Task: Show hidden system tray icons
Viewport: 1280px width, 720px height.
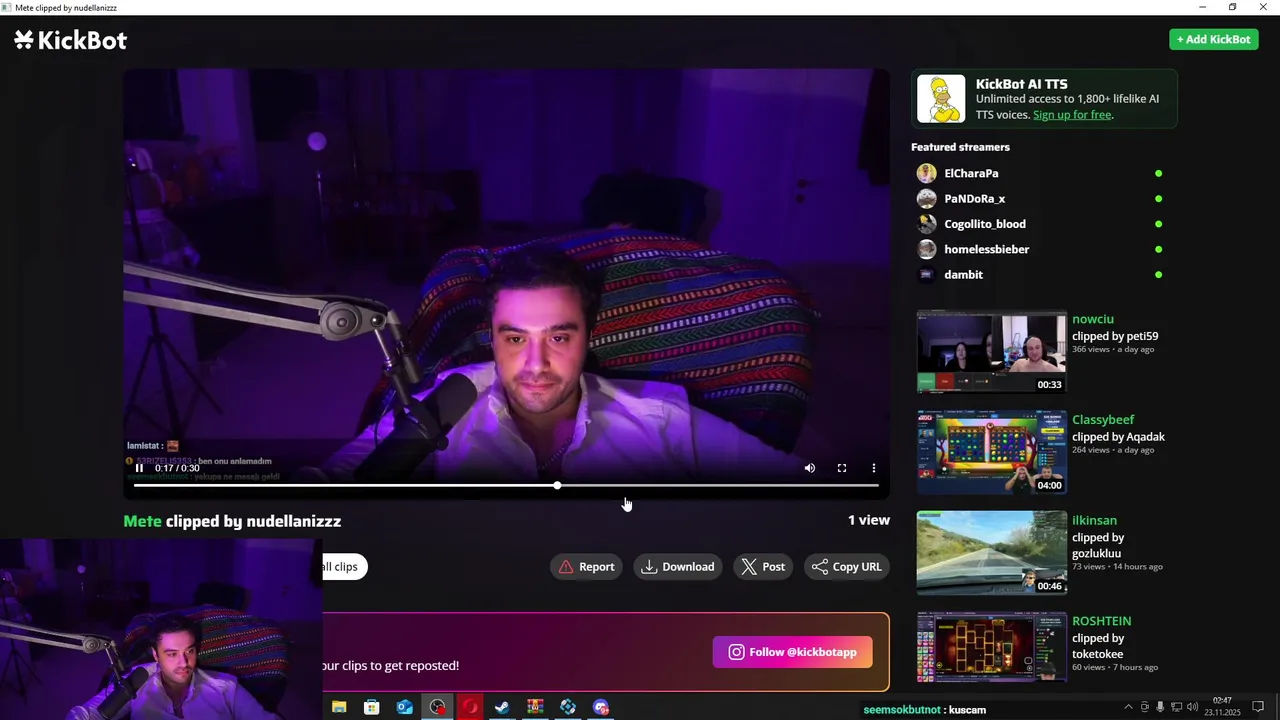Action: click(x=1129, y=707)
